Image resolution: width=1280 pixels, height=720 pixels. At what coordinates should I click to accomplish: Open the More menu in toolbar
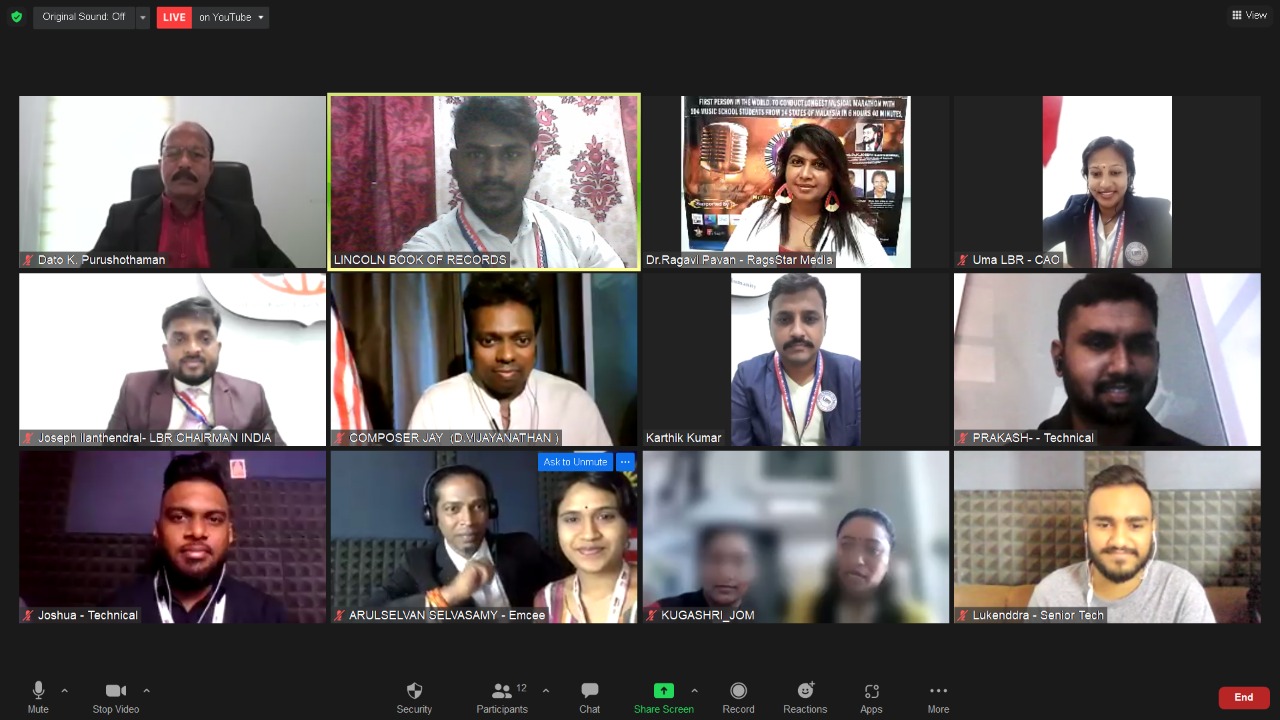(x=938, y=697)
